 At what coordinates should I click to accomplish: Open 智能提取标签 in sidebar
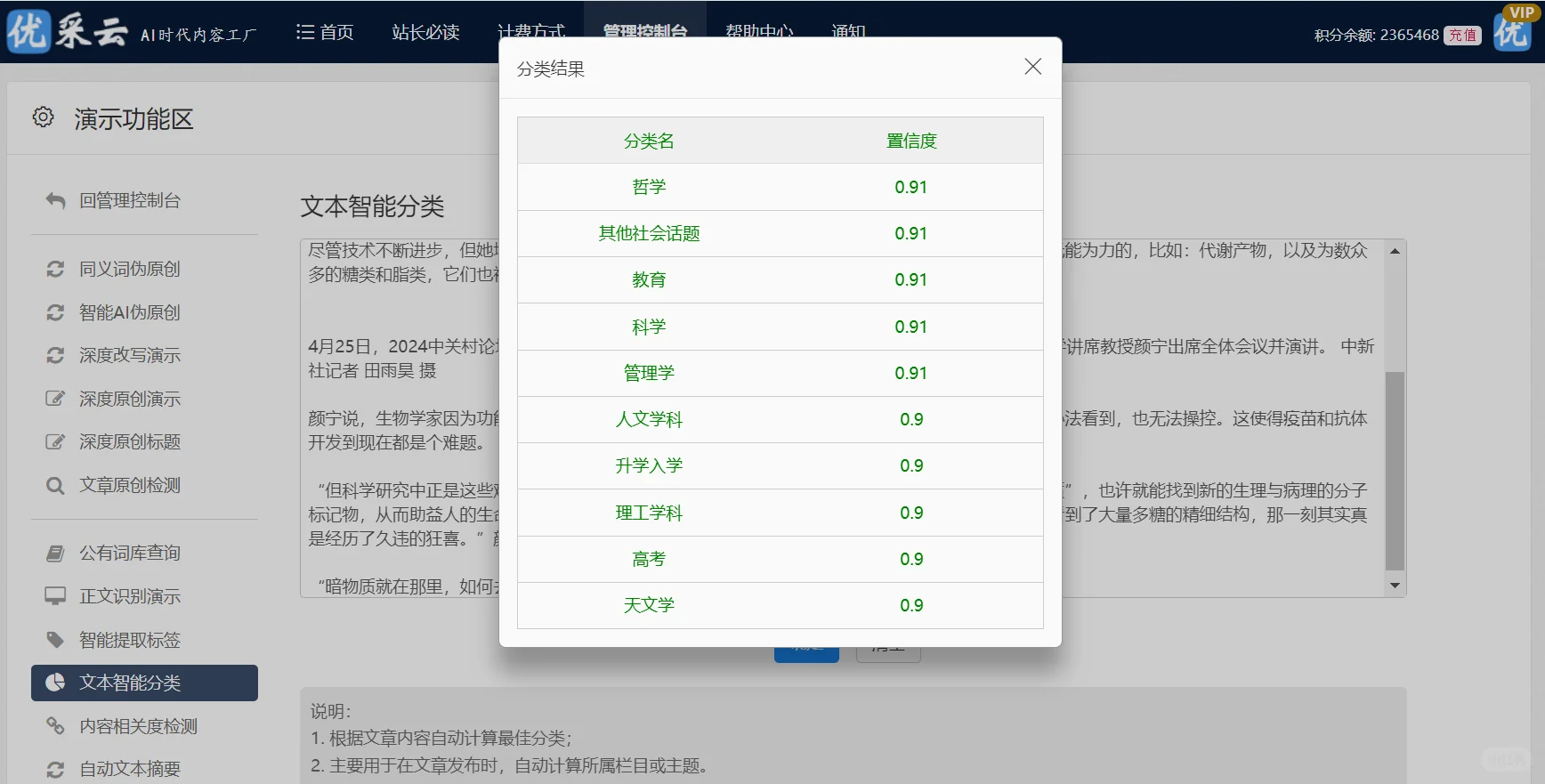130,640
